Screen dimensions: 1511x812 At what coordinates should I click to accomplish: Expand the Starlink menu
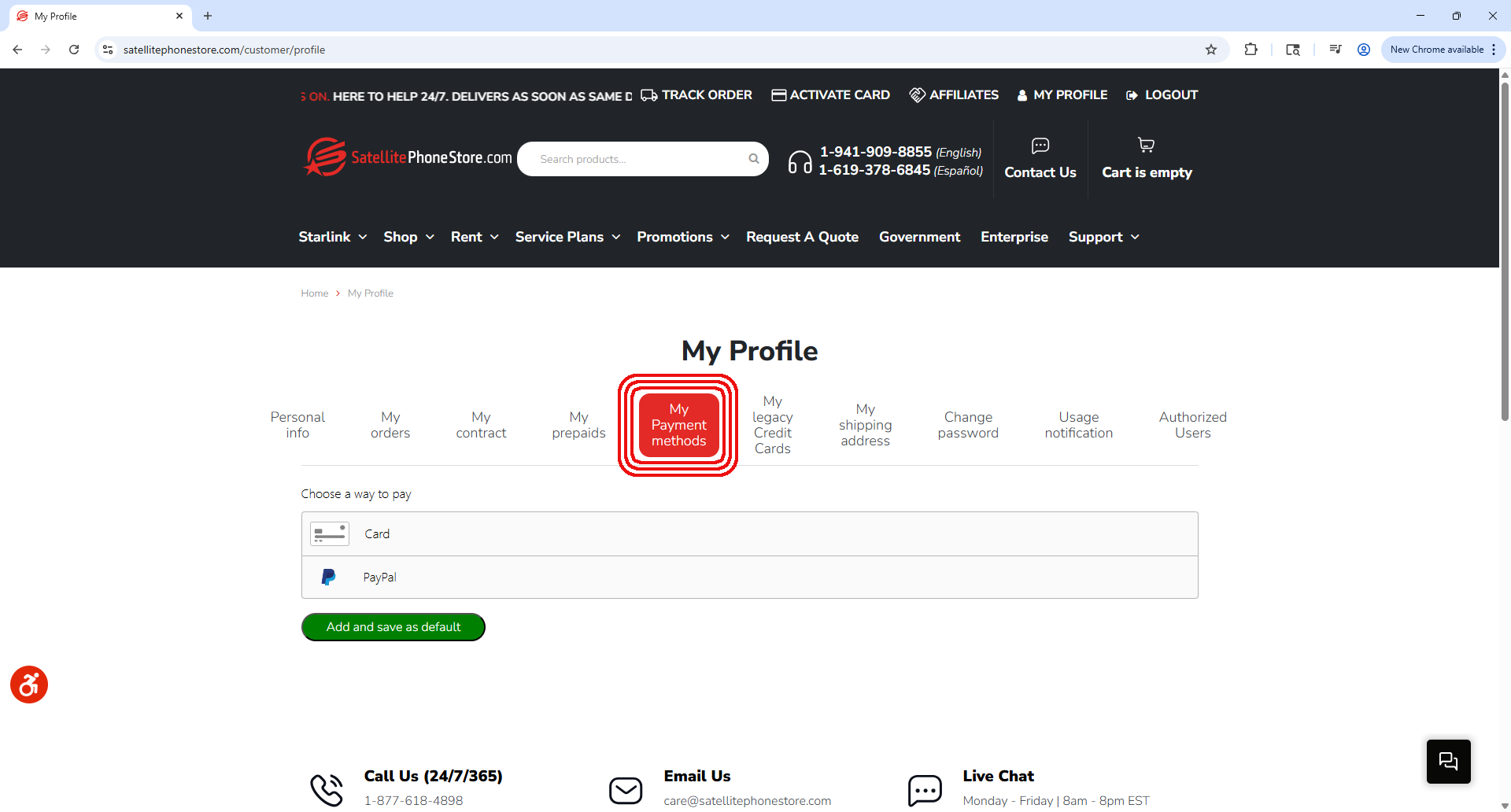coord(333,237)
